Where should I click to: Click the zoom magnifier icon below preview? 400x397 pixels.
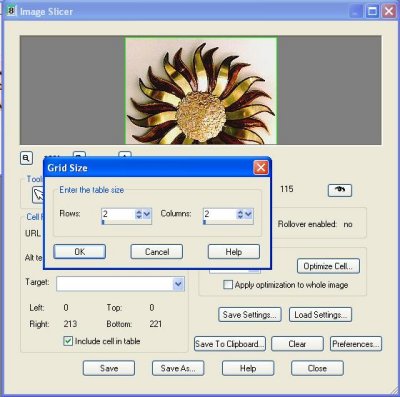(26, 158)
